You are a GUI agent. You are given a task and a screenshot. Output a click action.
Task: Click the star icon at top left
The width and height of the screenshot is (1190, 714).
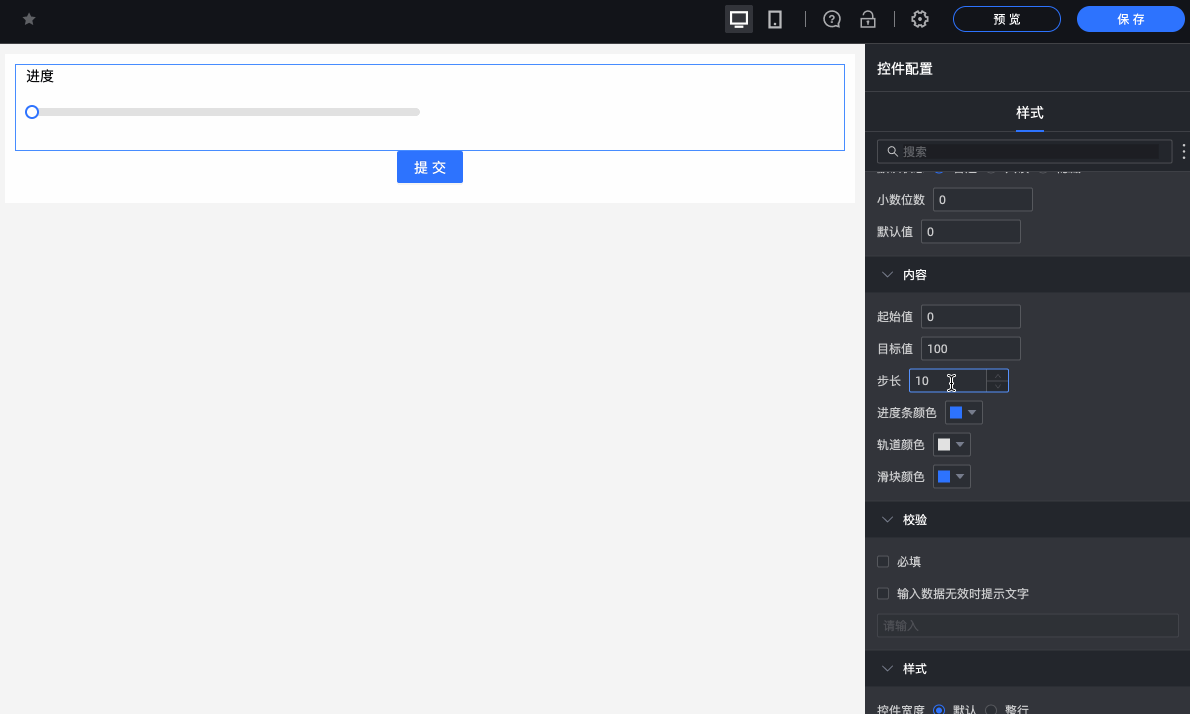tap(28, 18)
